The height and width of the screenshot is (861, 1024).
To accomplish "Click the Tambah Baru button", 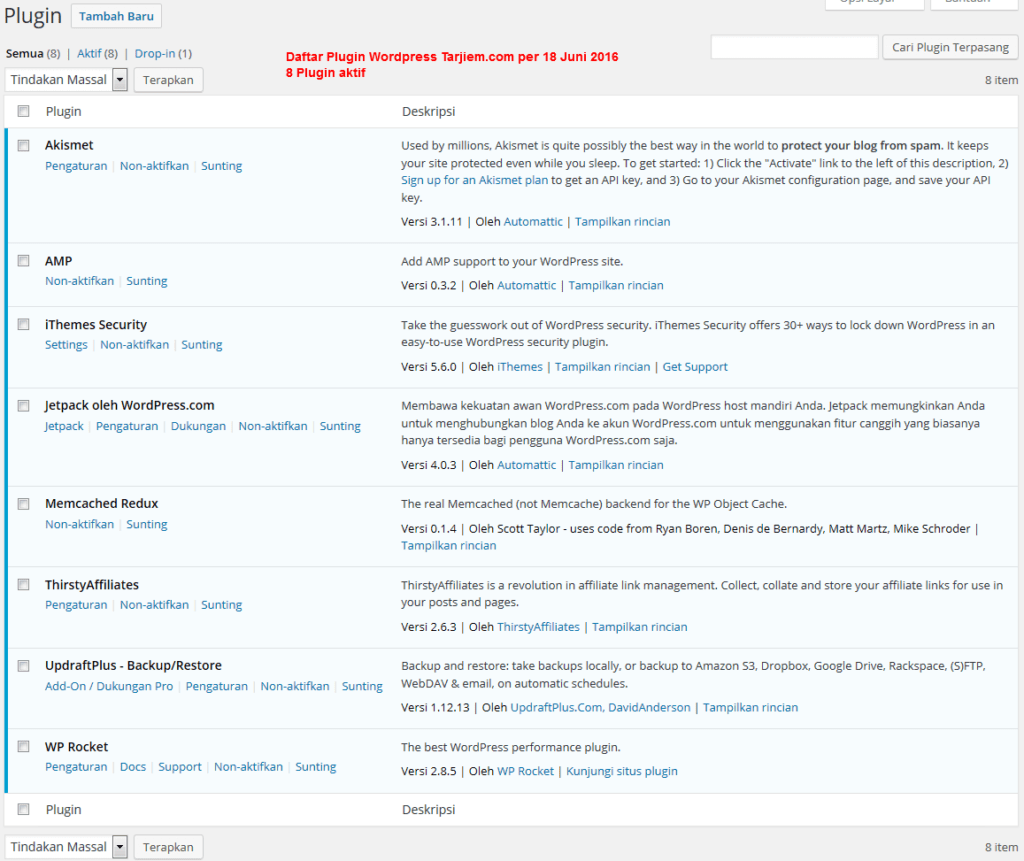I will point(116,16).
